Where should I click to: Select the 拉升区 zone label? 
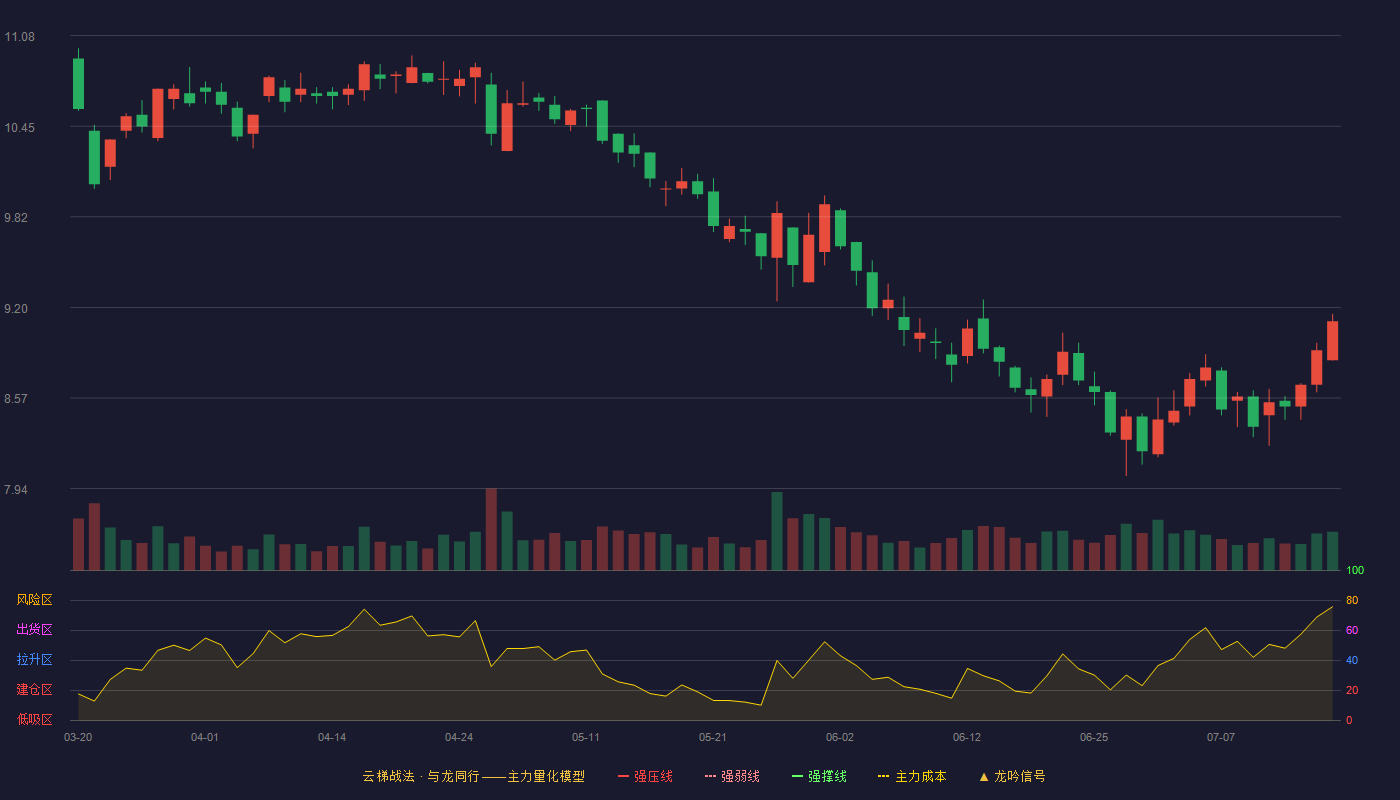click(34, 660)
